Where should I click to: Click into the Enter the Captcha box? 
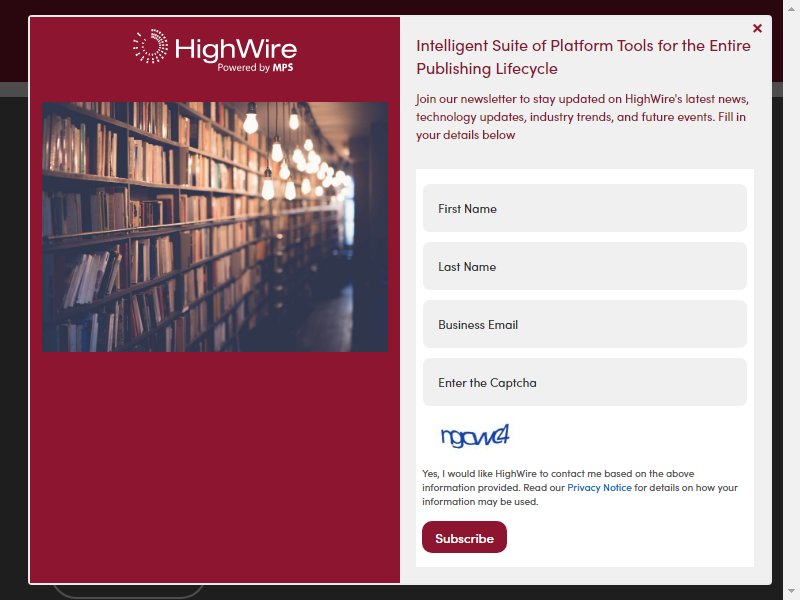(585, 383)
